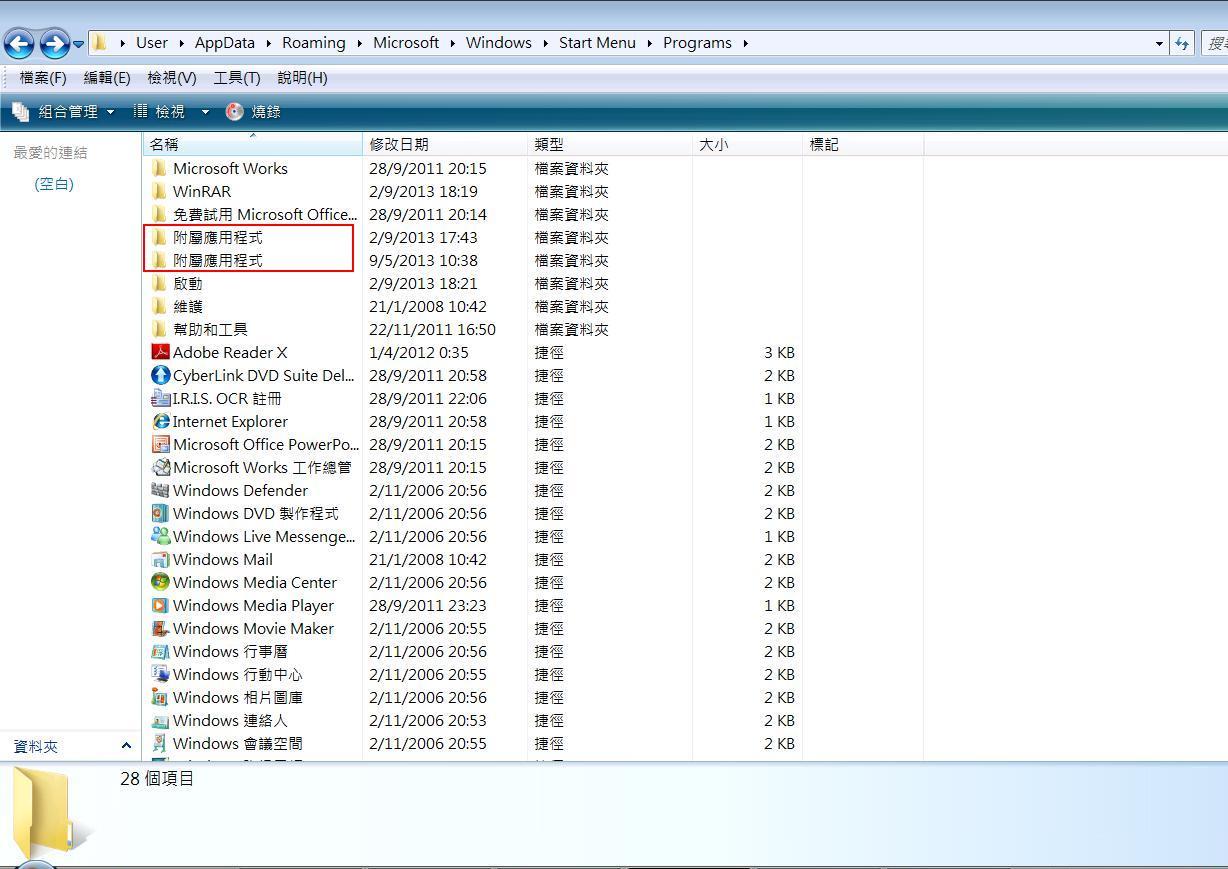Click the Windows 相片圖庫 icon
The image size is (1228, 869).
click(160, 697)
